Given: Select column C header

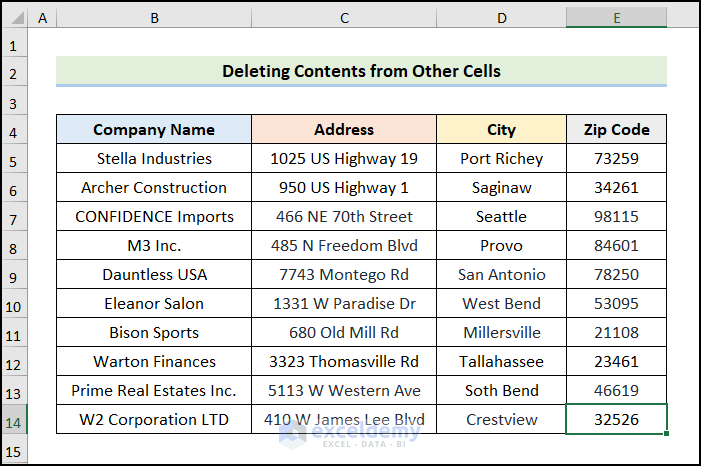Looking at the screenshot, I should point(344,18).
